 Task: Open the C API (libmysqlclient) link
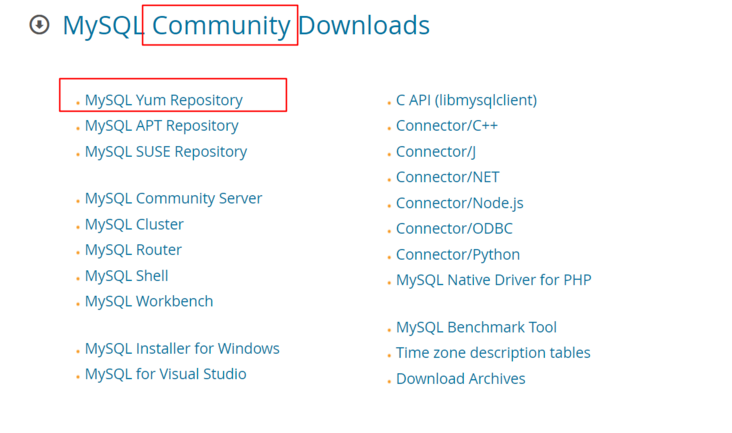pyautogui.click(x=466, y=100)
